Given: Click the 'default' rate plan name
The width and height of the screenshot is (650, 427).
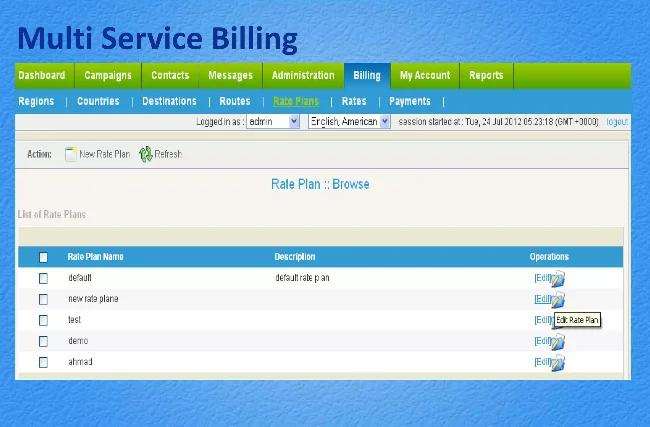Looking at the screenshot, I should tap(80, 278).
